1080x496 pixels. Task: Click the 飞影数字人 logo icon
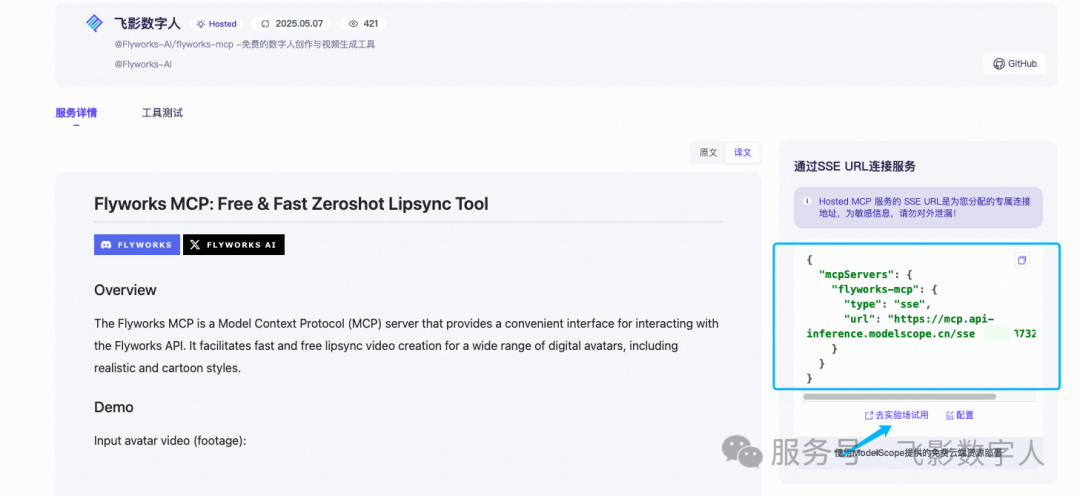[x=94, y=23]
